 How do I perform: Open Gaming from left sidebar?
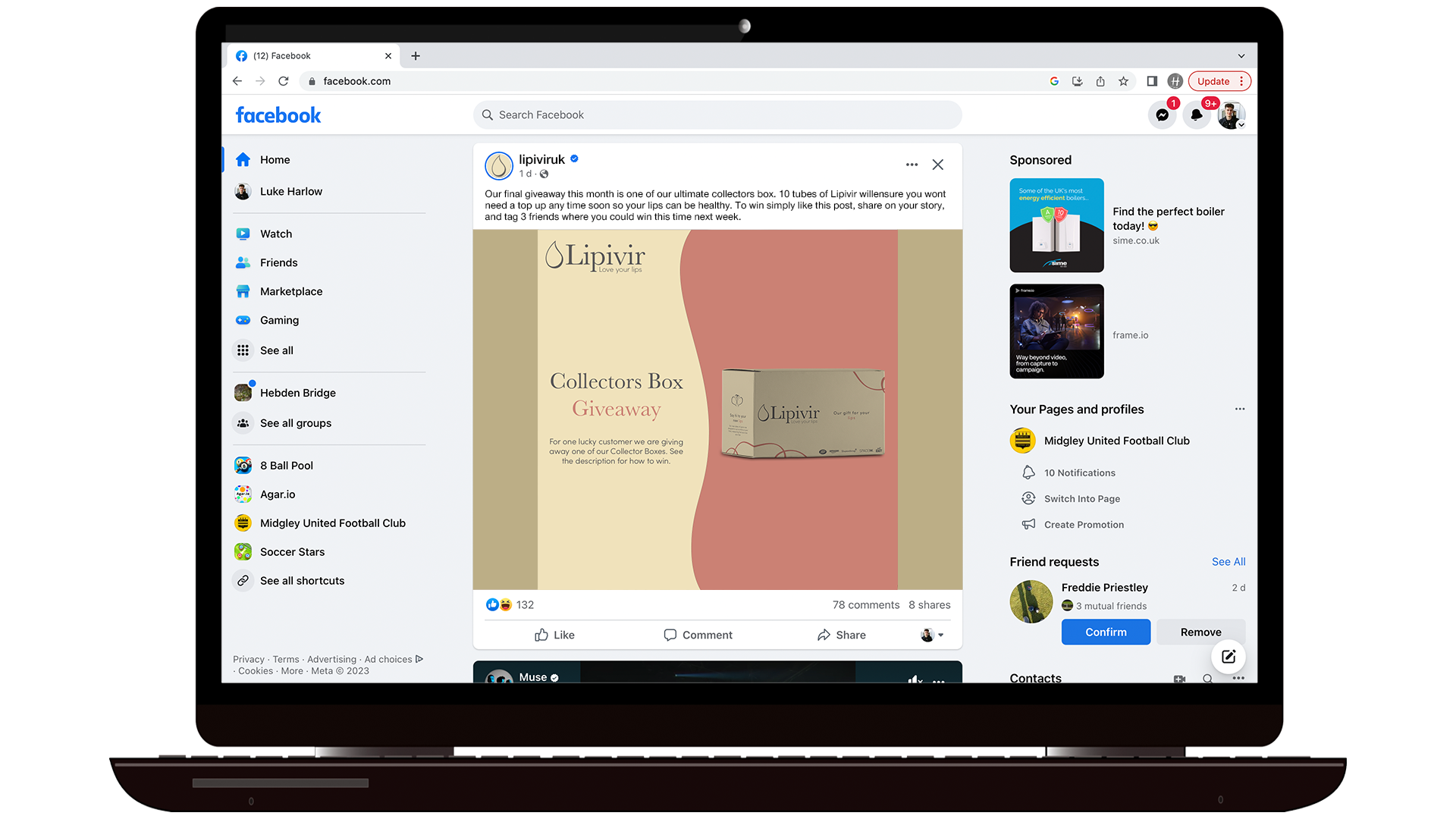(279, 320)
